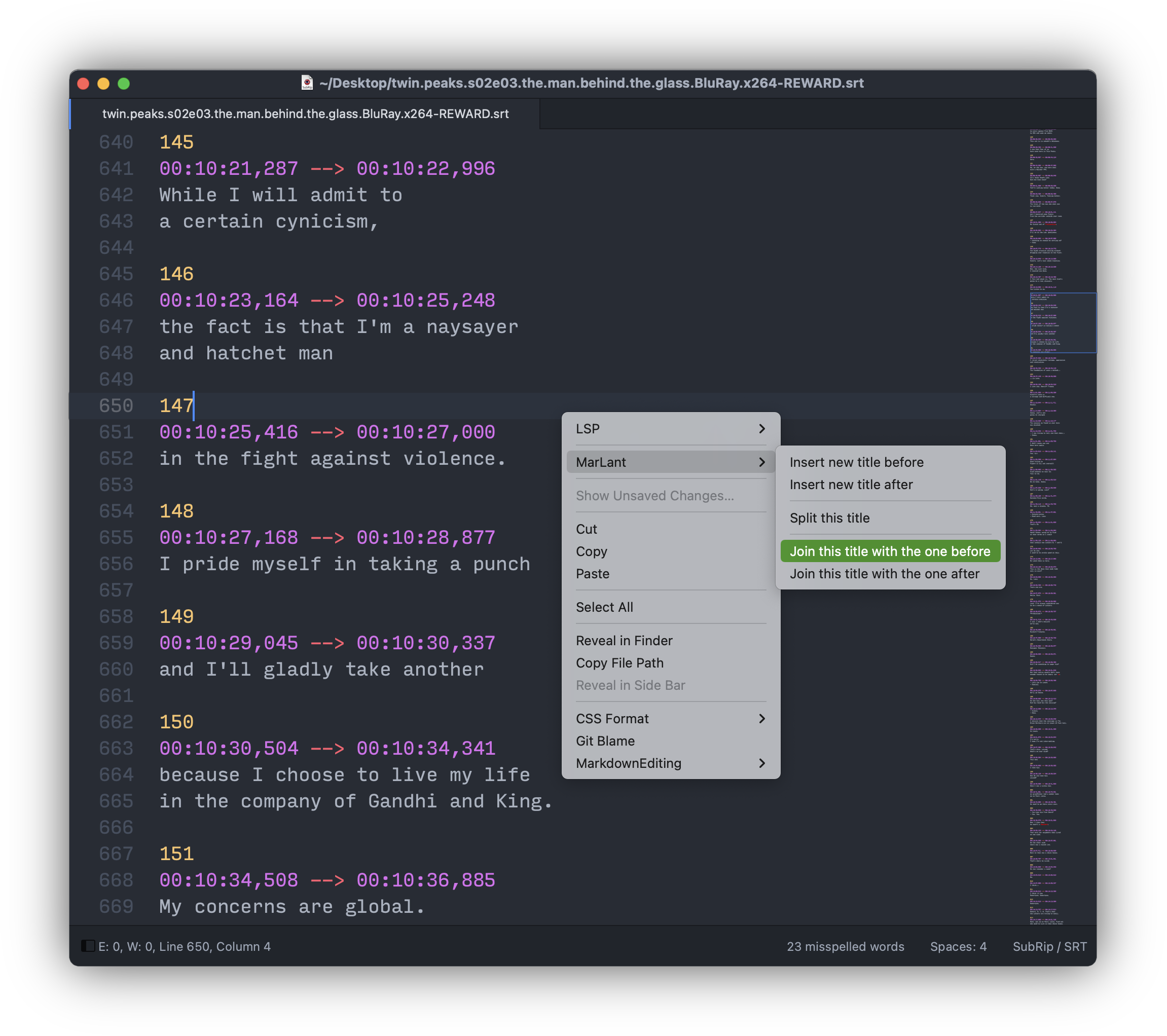
Task: Select Insert new title before
Action: point(856,462)
